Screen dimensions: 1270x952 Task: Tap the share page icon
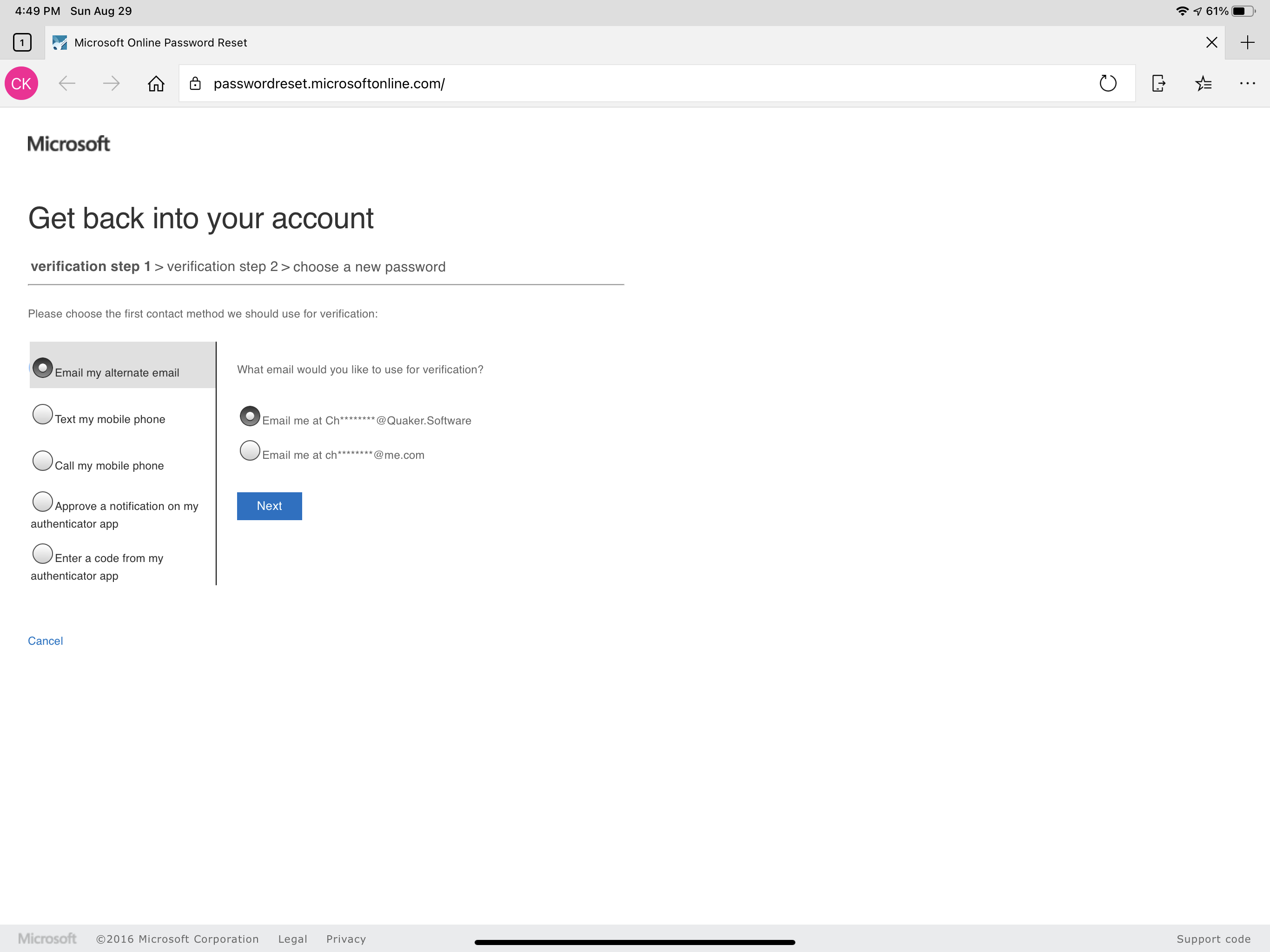(x=1158, y=84)
